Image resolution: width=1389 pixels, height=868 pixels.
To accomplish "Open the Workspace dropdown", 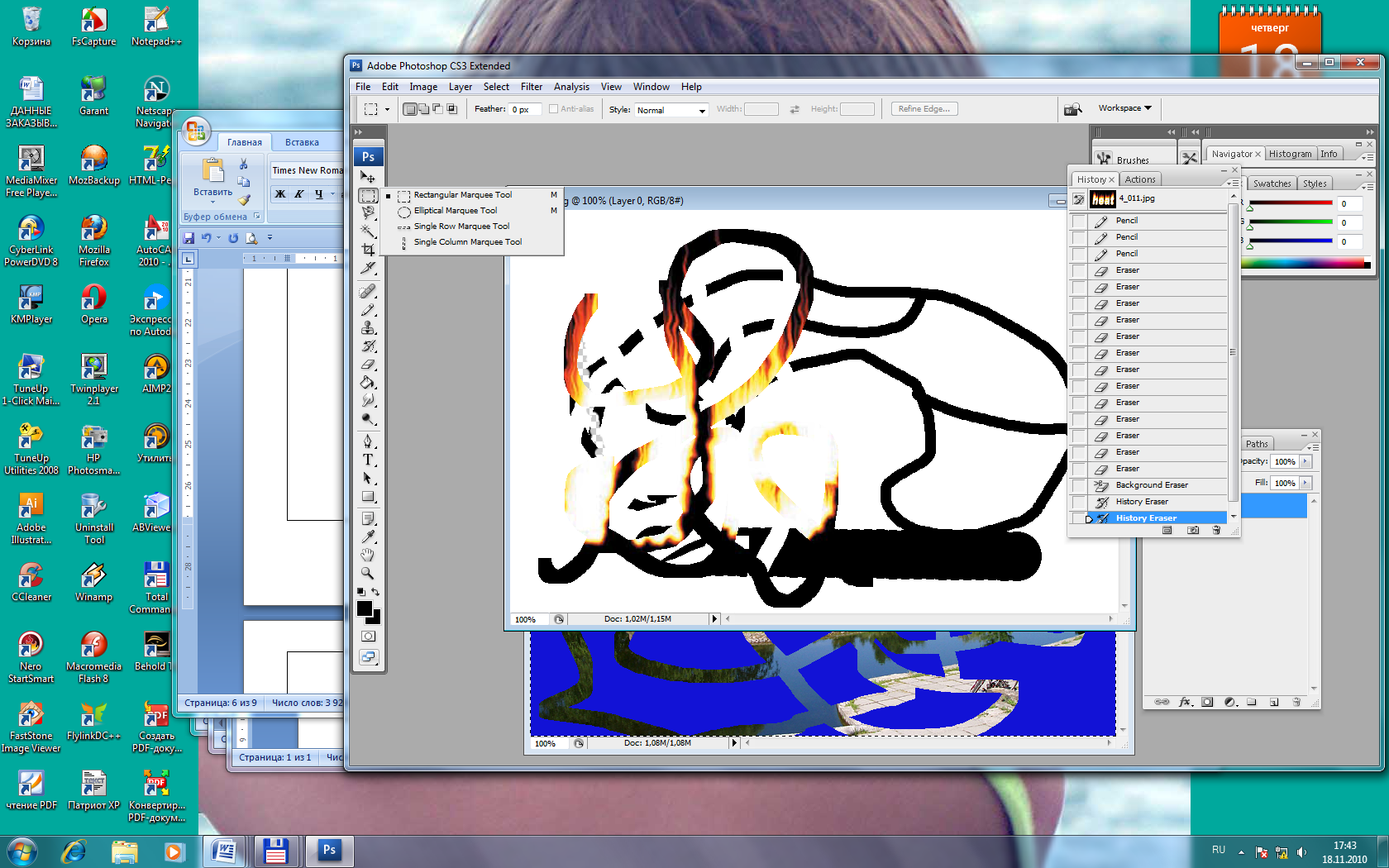I will 1124,108.
